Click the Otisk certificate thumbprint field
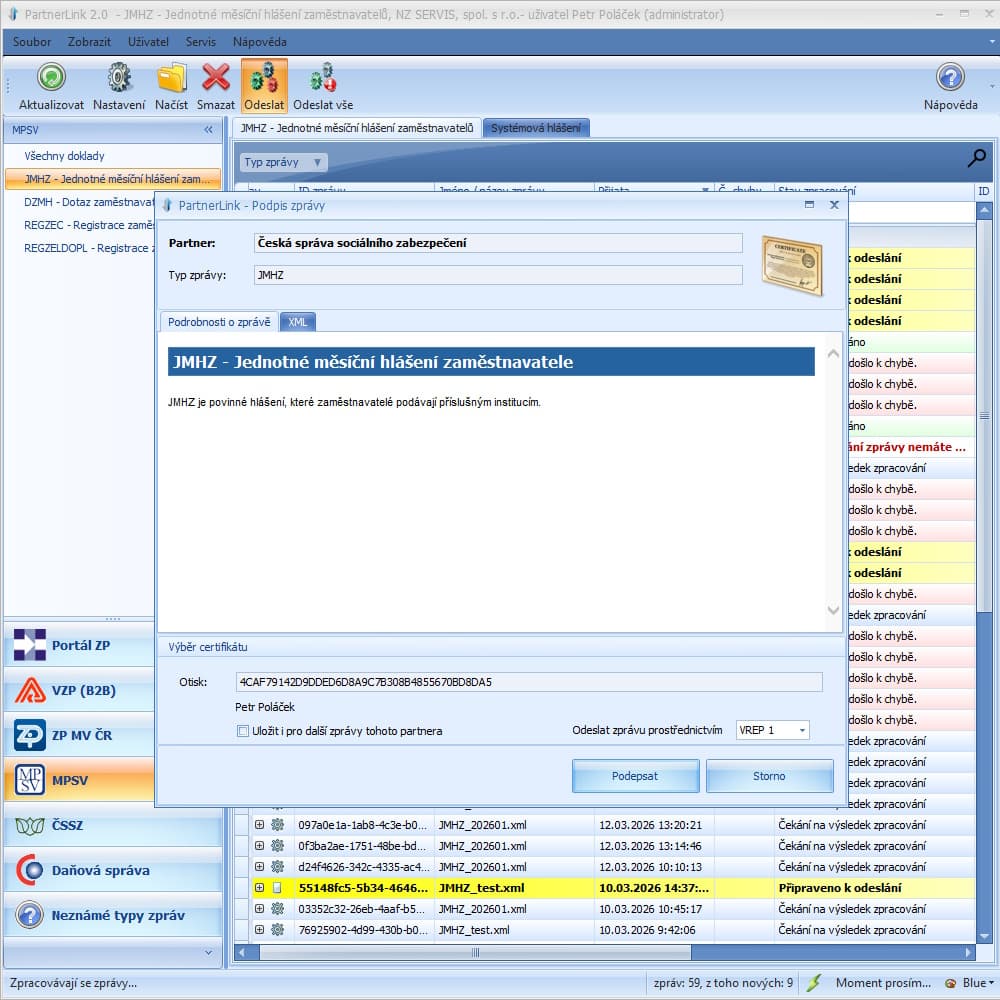The width and height of the screenshot is (1000, 1000). tap(529, 682)
